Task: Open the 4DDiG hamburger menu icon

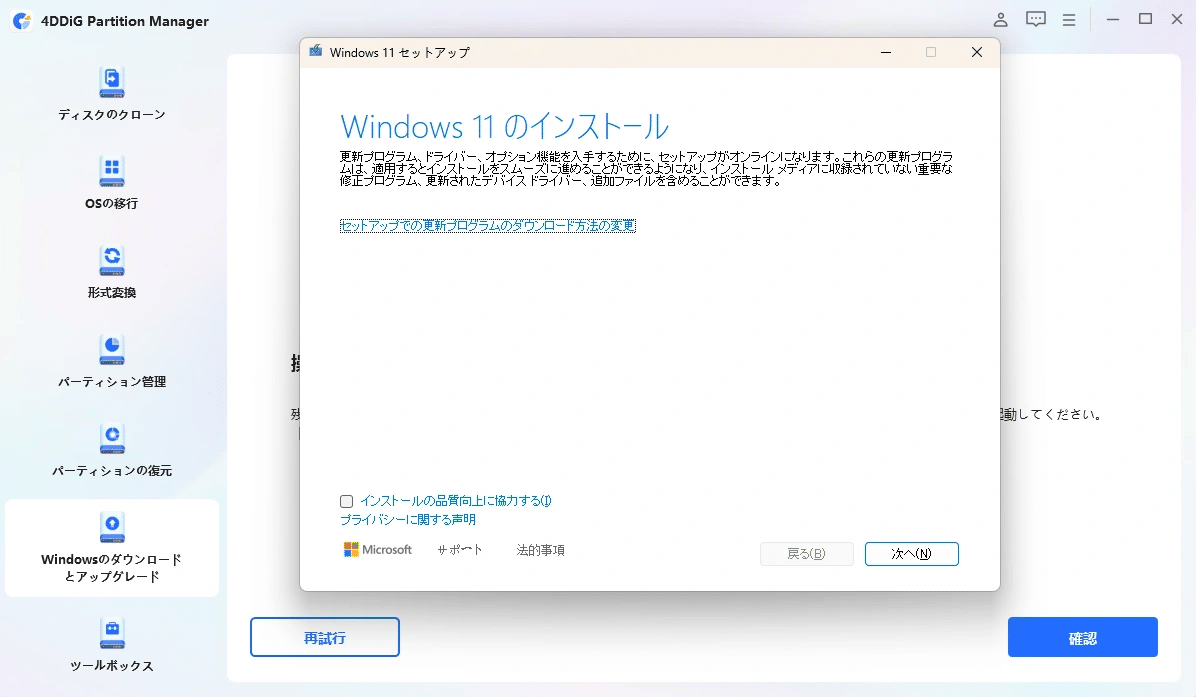Action: point(1069,21)
